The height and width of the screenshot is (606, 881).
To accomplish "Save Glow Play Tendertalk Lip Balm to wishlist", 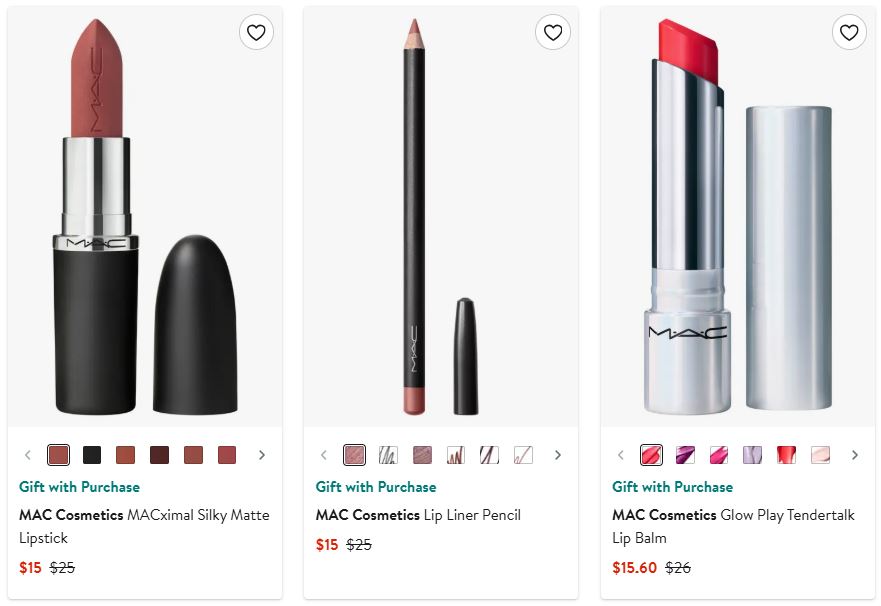I will click(849, 33).
